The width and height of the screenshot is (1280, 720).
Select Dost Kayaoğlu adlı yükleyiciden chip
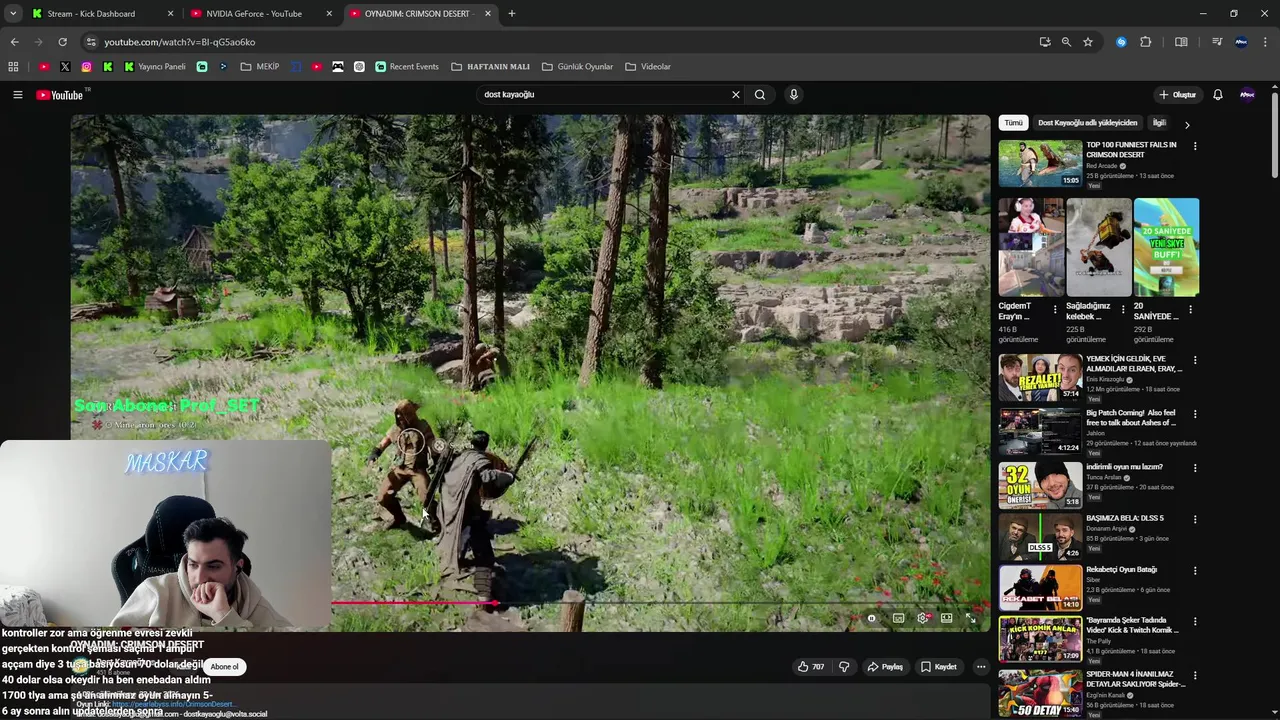click(x=1087, y=123)
